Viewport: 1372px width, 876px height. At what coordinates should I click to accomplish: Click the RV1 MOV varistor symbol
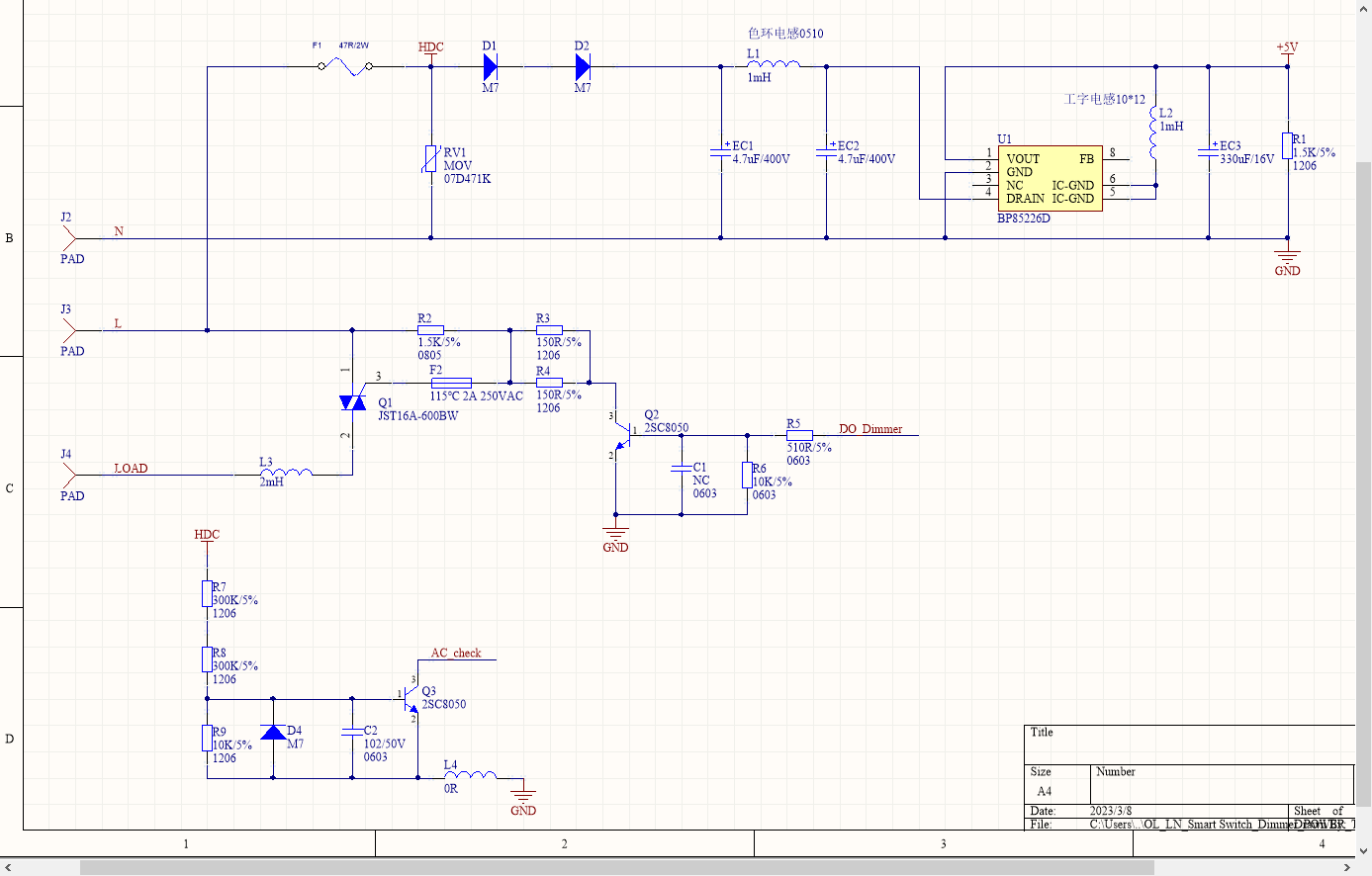point(430,159)
